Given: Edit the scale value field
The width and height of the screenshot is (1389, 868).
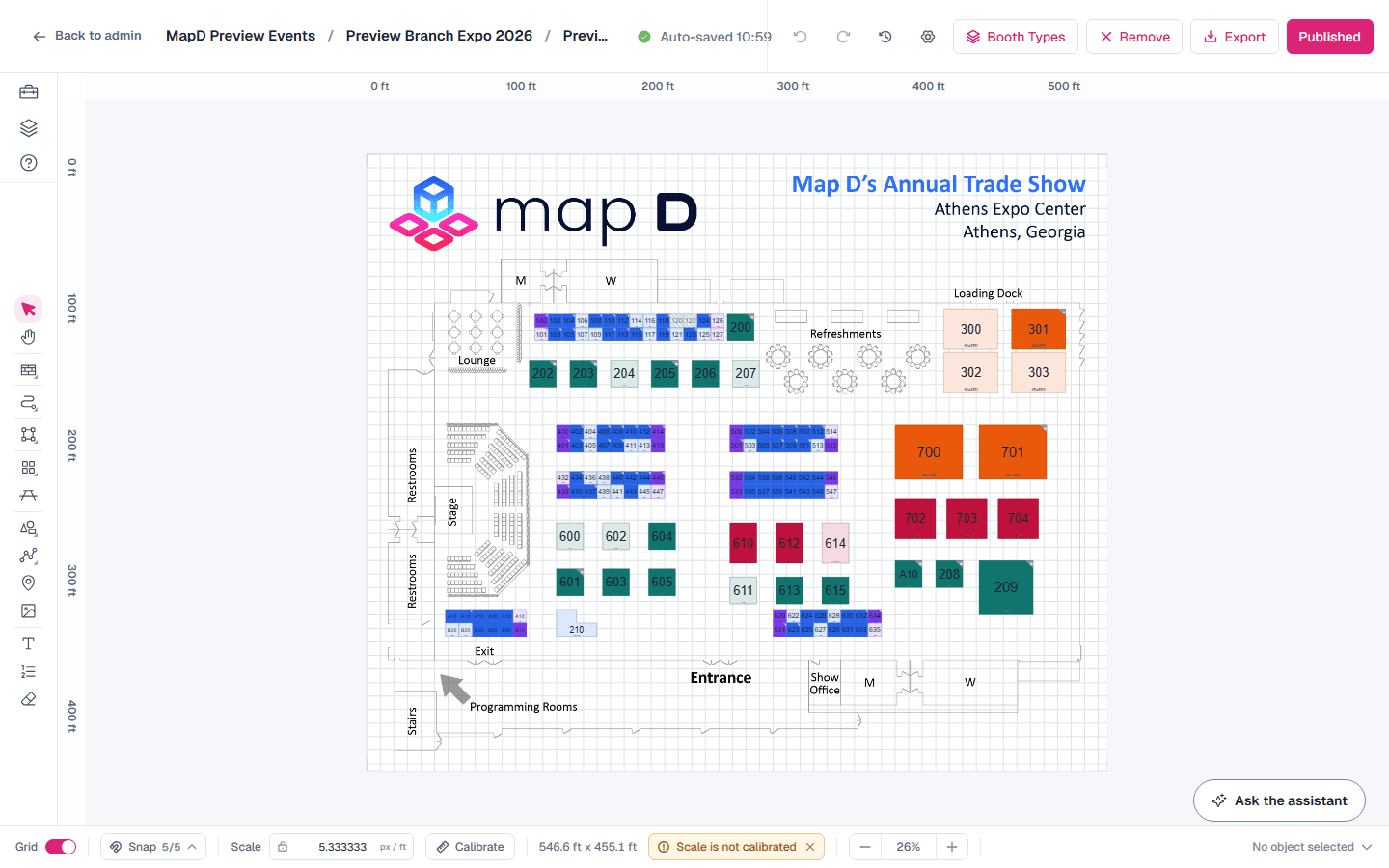Looking at the screenshot, I should coord(342,847).
